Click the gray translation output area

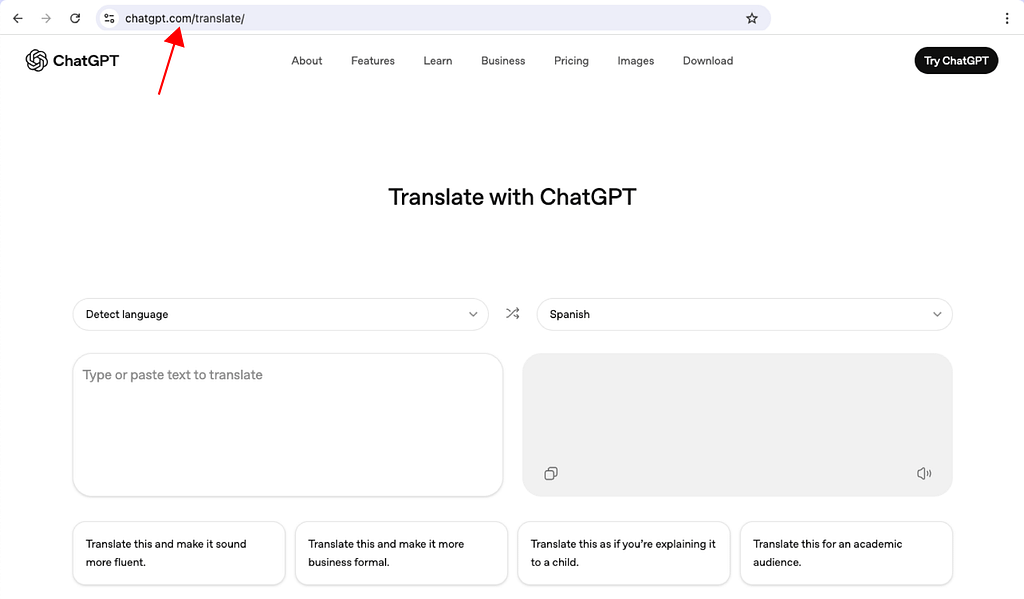click(737, 425)
